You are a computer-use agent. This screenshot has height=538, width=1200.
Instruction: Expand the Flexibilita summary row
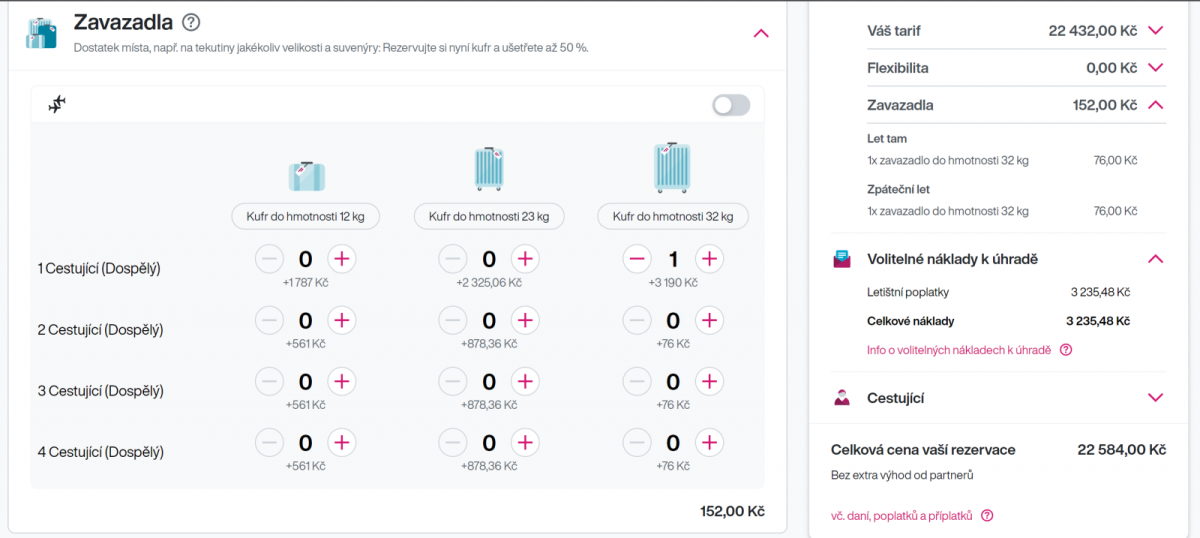[1156, 68]
